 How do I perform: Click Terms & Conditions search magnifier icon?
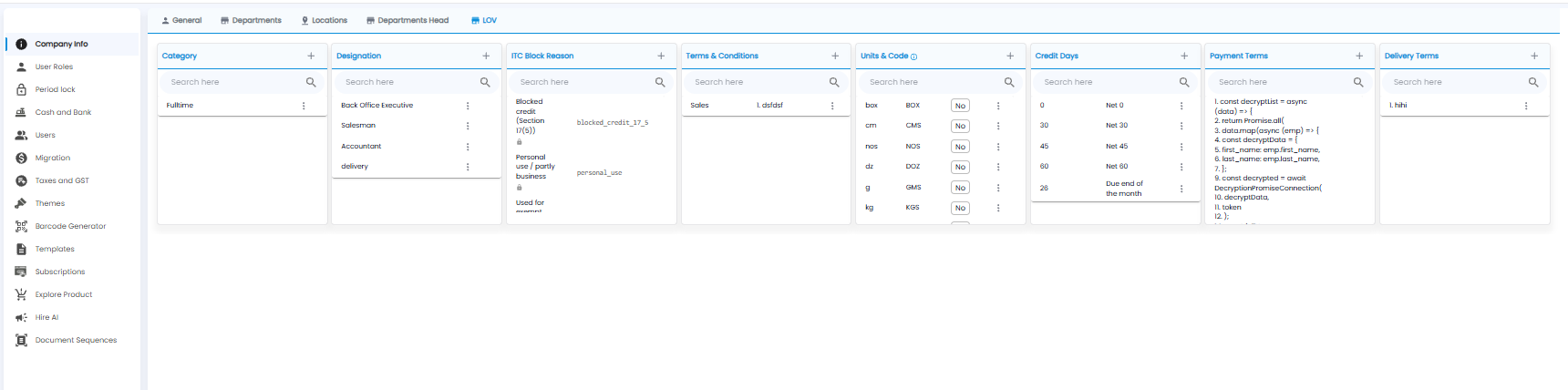click(834, 82)
